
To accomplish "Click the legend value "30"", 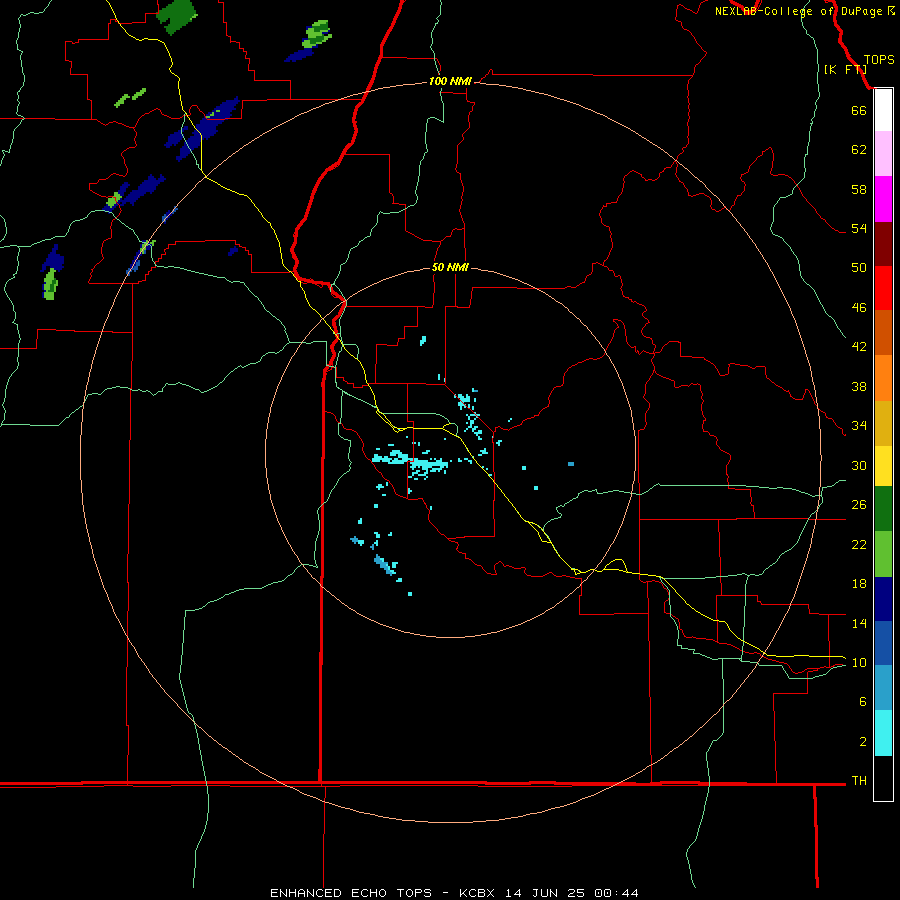I will pos(859,465).
